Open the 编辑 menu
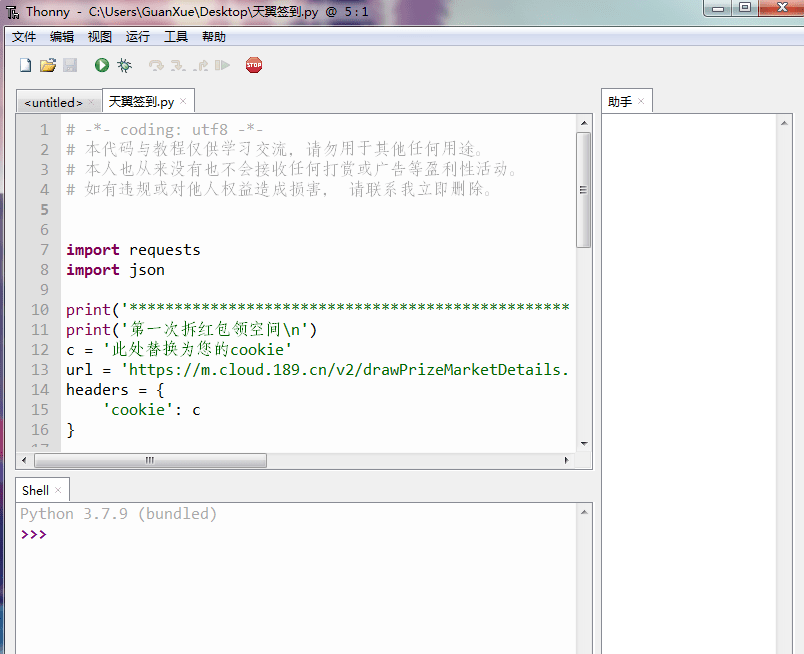 coord(62,37)
